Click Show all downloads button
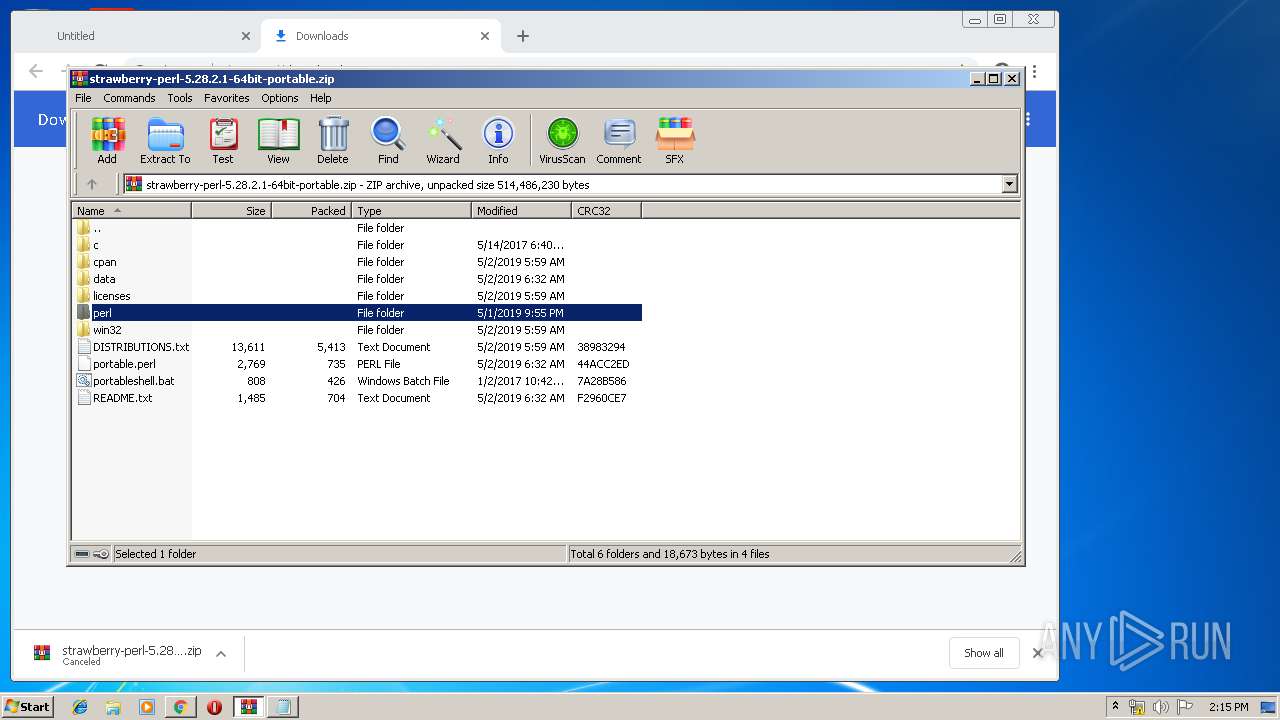 click(984, 653)
